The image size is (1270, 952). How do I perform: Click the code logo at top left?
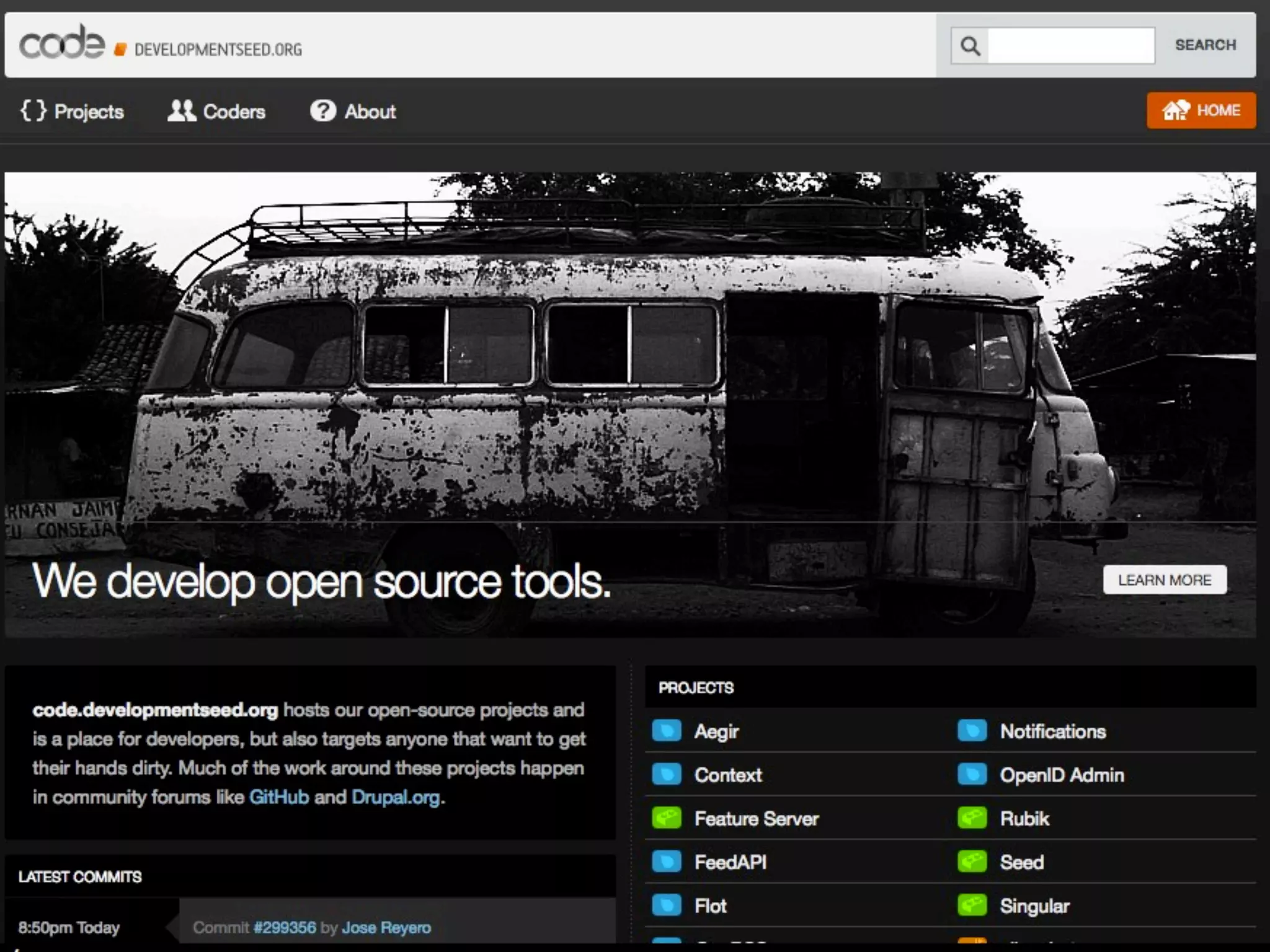coord(62,43)
